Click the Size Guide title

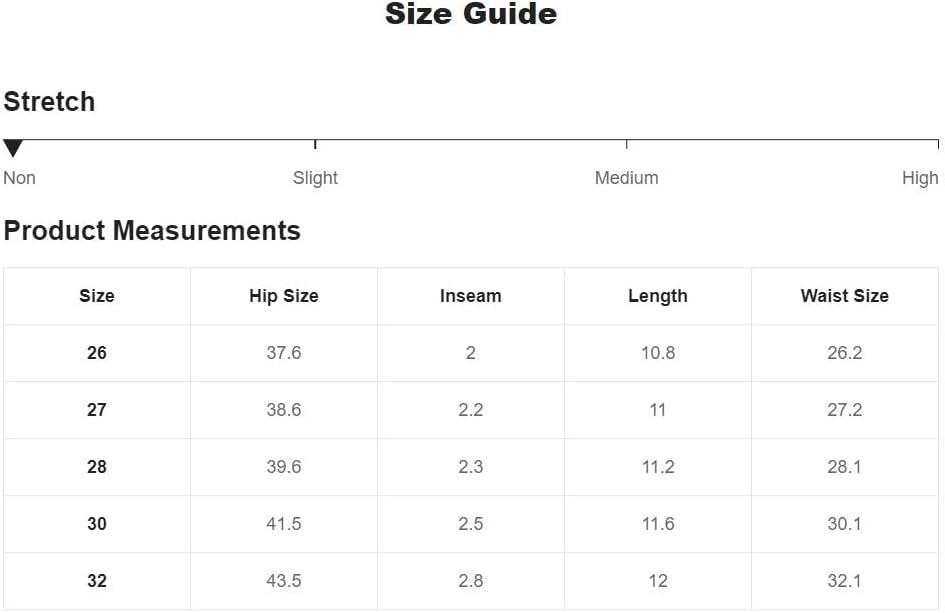(x=471, y=14)
